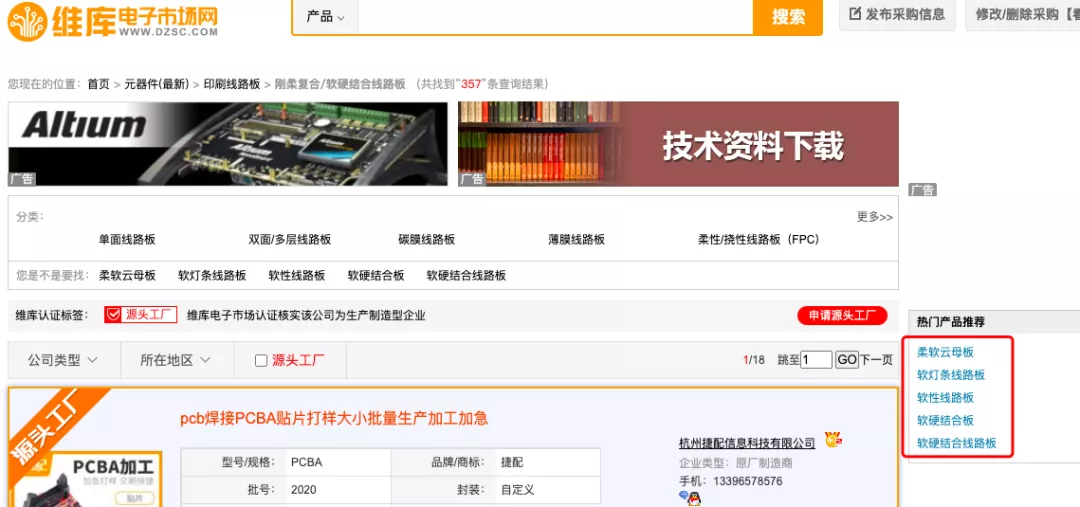Screen dimensions: 1080x507
Task: Click the orange 搜索 button
Action: point(788,17)
